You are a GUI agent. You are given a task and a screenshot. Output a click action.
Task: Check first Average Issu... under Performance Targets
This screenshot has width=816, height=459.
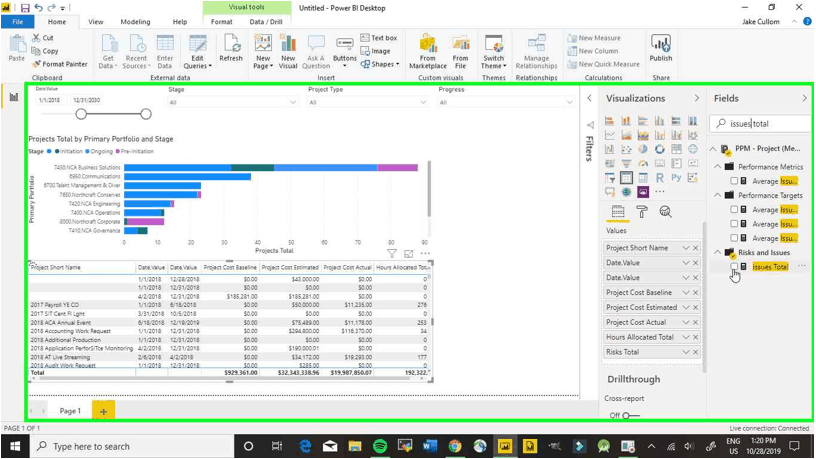point(734,209)
